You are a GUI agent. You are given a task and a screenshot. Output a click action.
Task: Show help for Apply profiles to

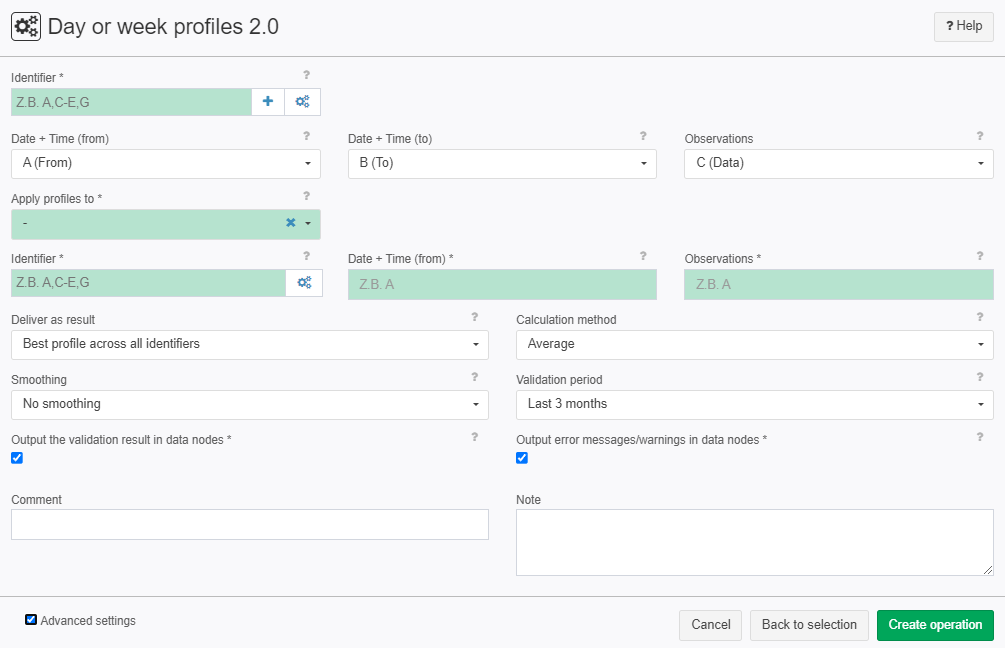tap(306, 196)
